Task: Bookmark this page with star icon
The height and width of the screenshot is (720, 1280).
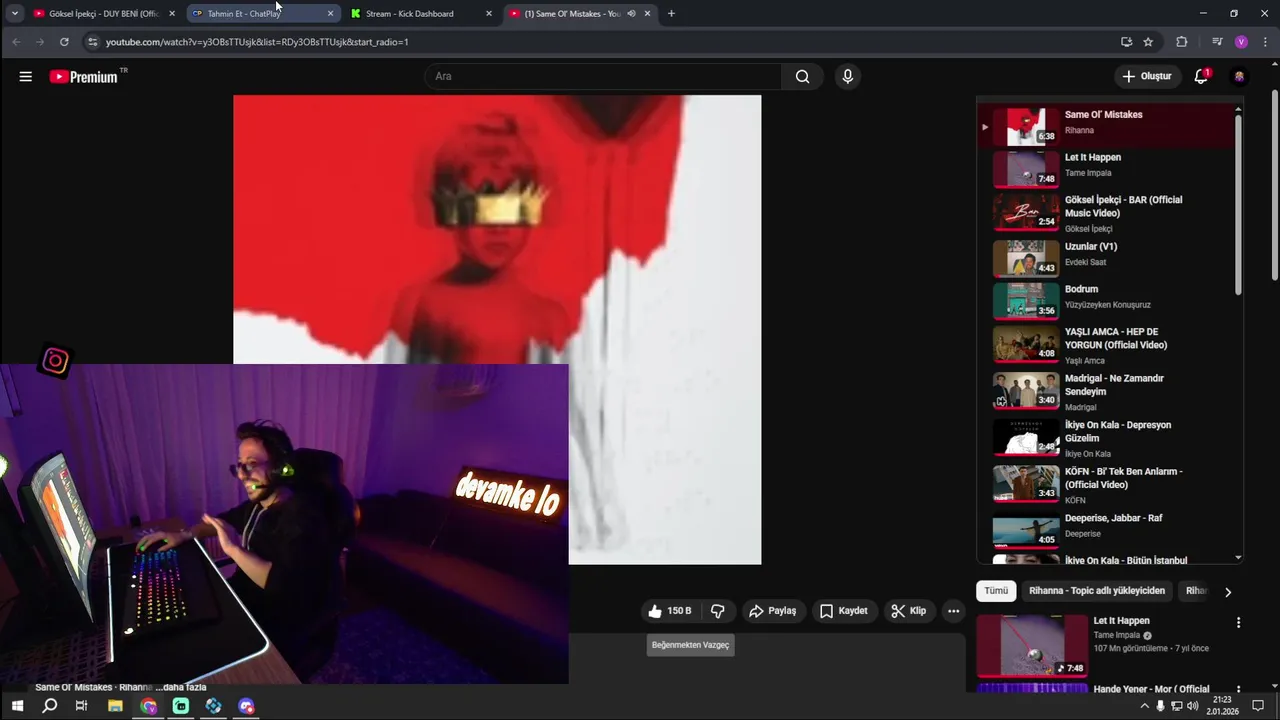Action: [1148, 42]
